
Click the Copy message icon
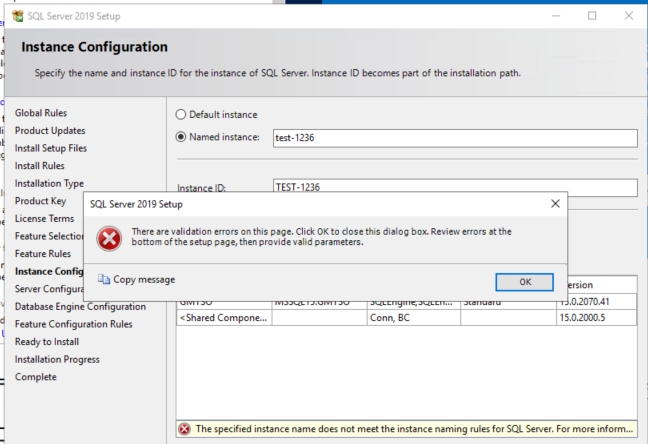104,280
